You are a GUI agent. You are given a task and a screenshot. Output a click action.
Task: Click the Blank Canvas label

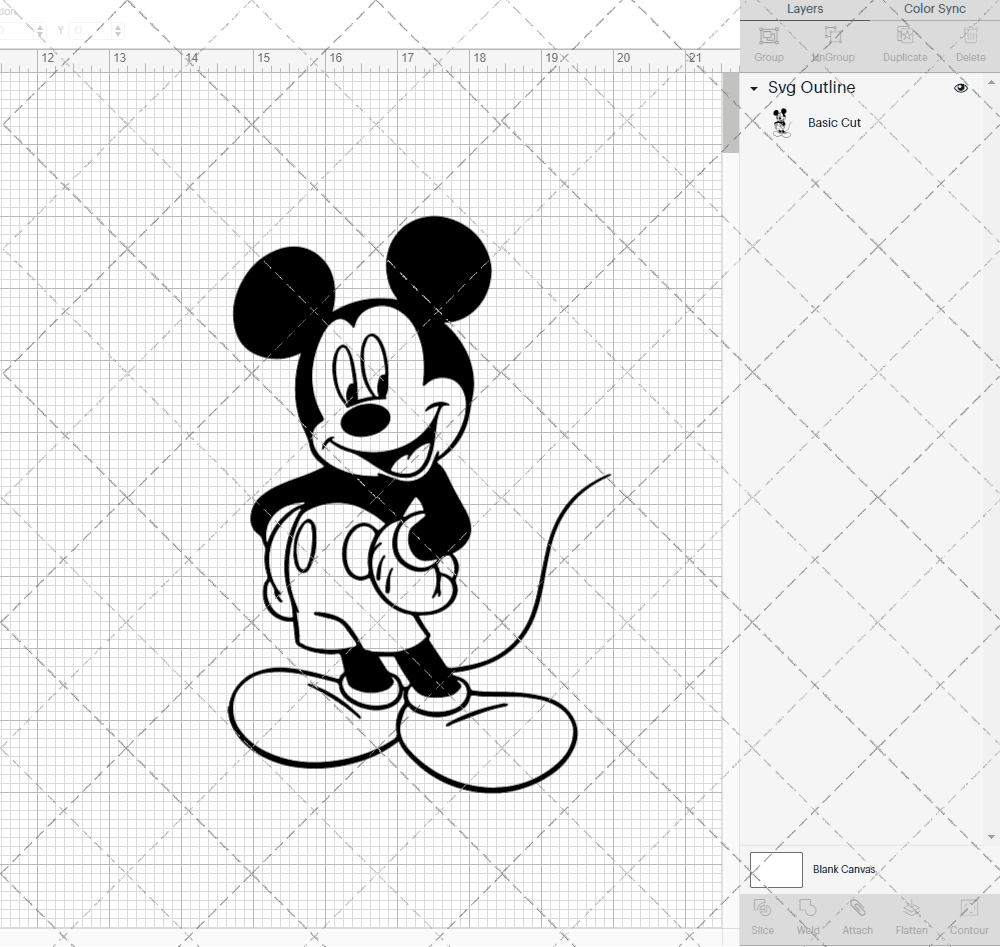[844, 869]
